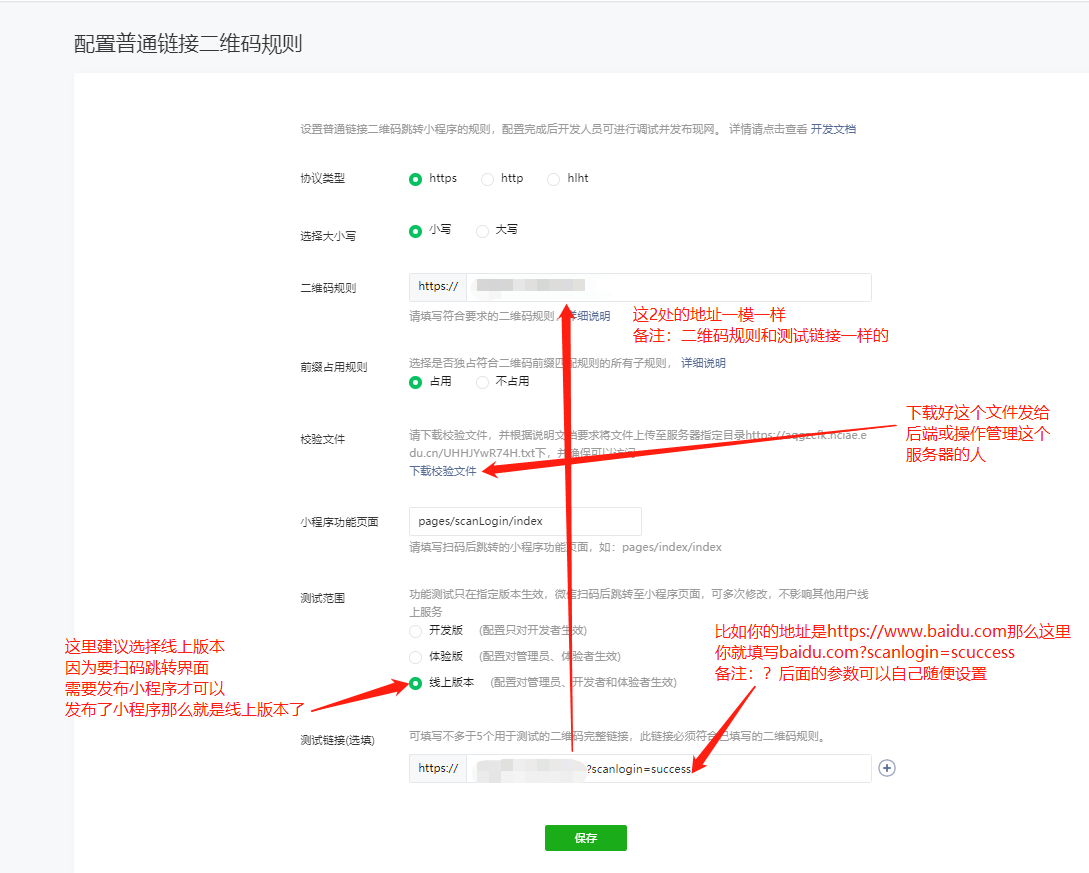Add another test link with plus icon

point(886,768)
